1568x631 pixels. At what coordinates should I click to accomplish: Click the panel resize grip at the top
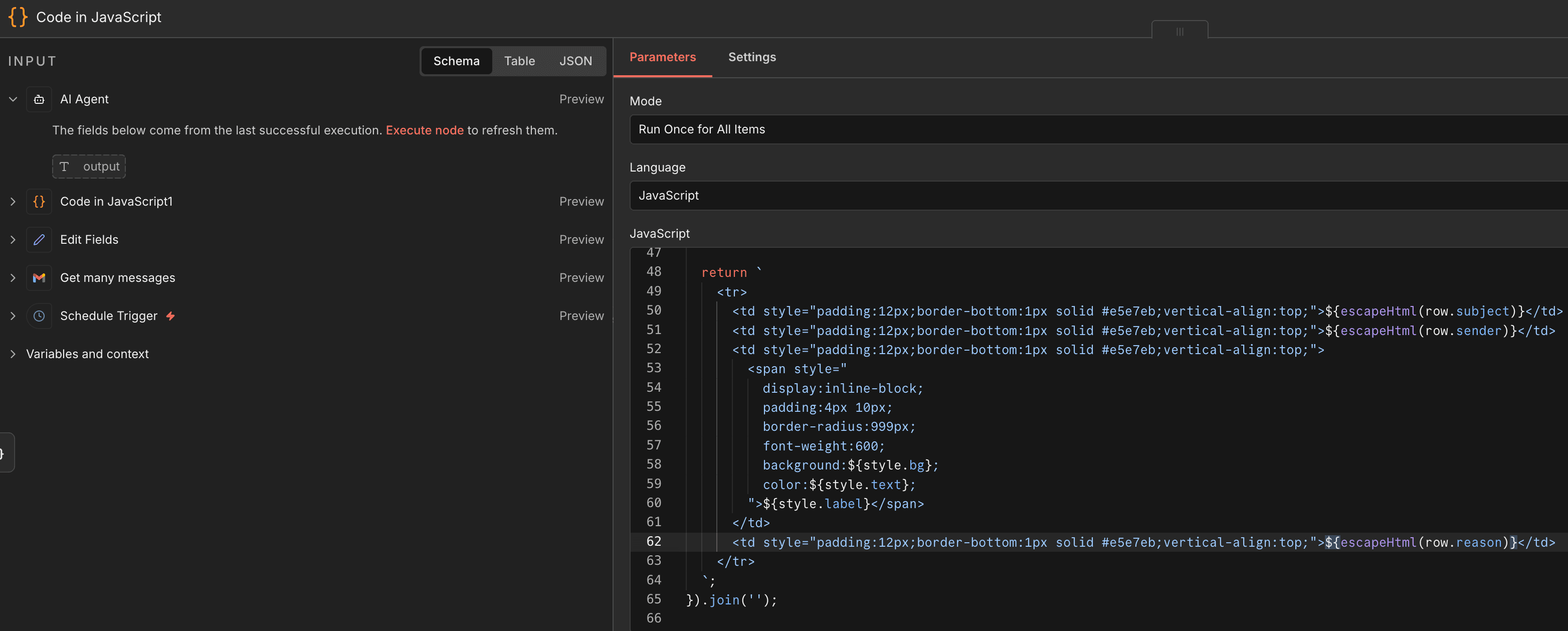(x=1180, y=32)
